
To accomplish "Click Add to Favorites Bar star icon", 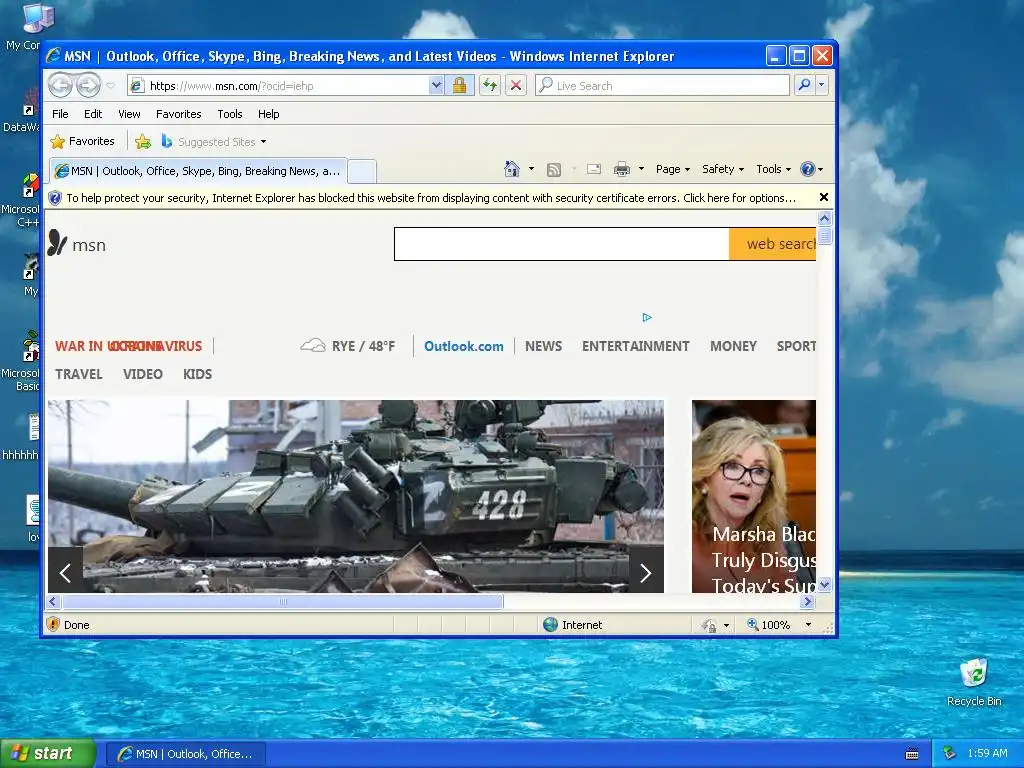I will (143, 141).
